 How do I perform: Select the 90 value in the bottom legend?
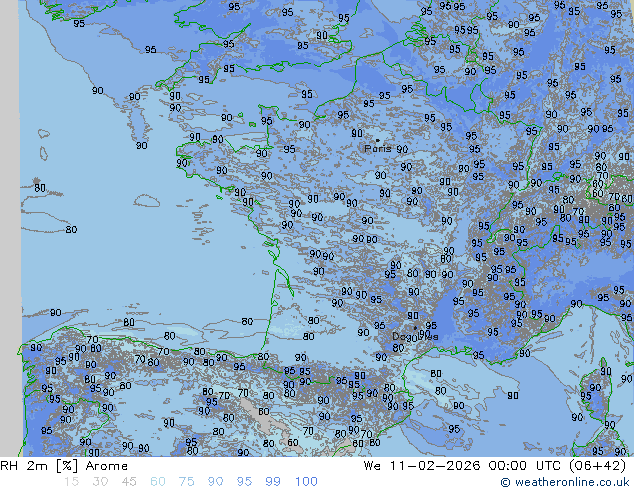pyautogui.click(x=216, y=481)
